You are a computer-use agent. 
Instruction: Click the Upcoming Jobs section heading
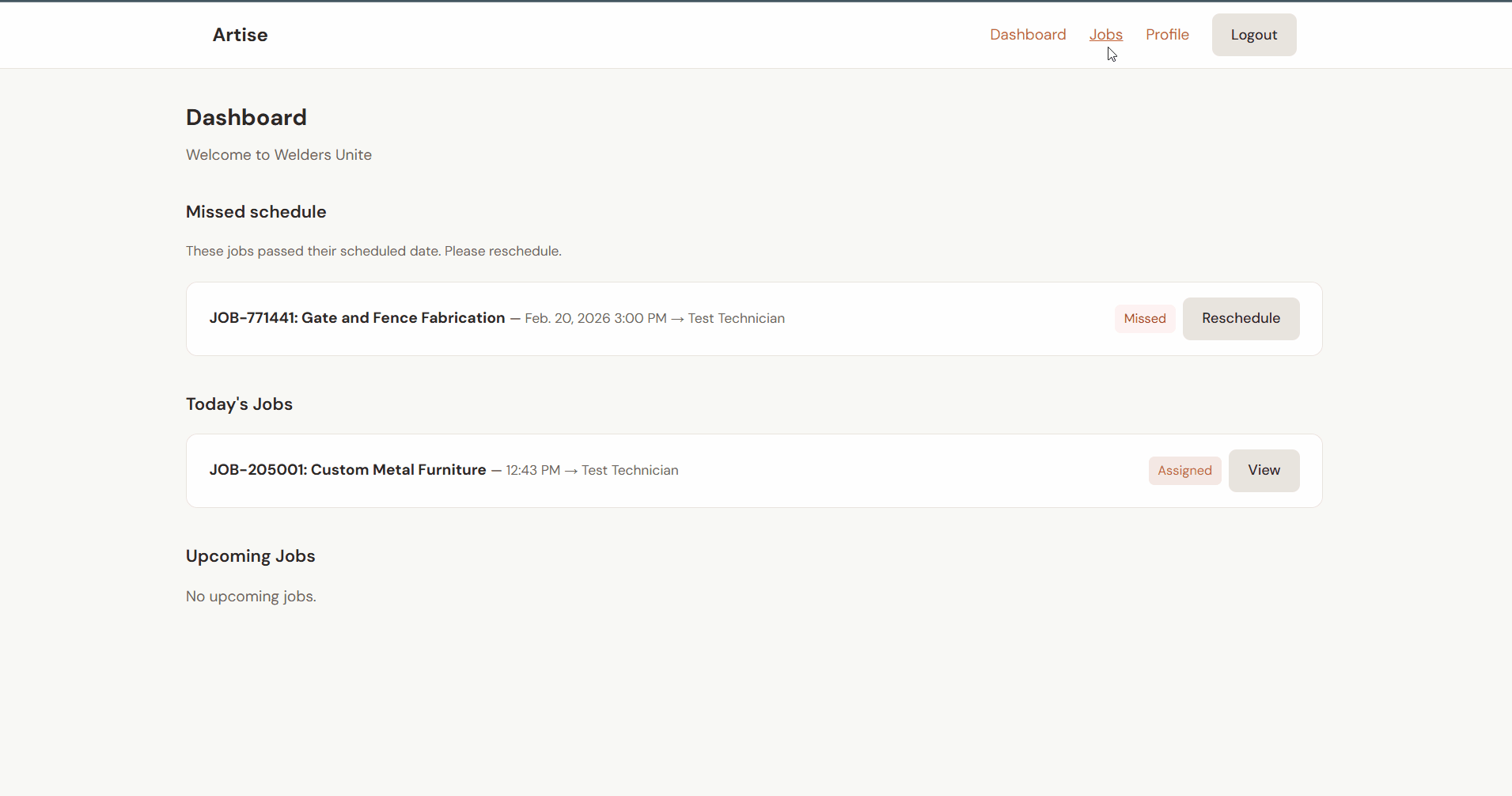[250, 556]
